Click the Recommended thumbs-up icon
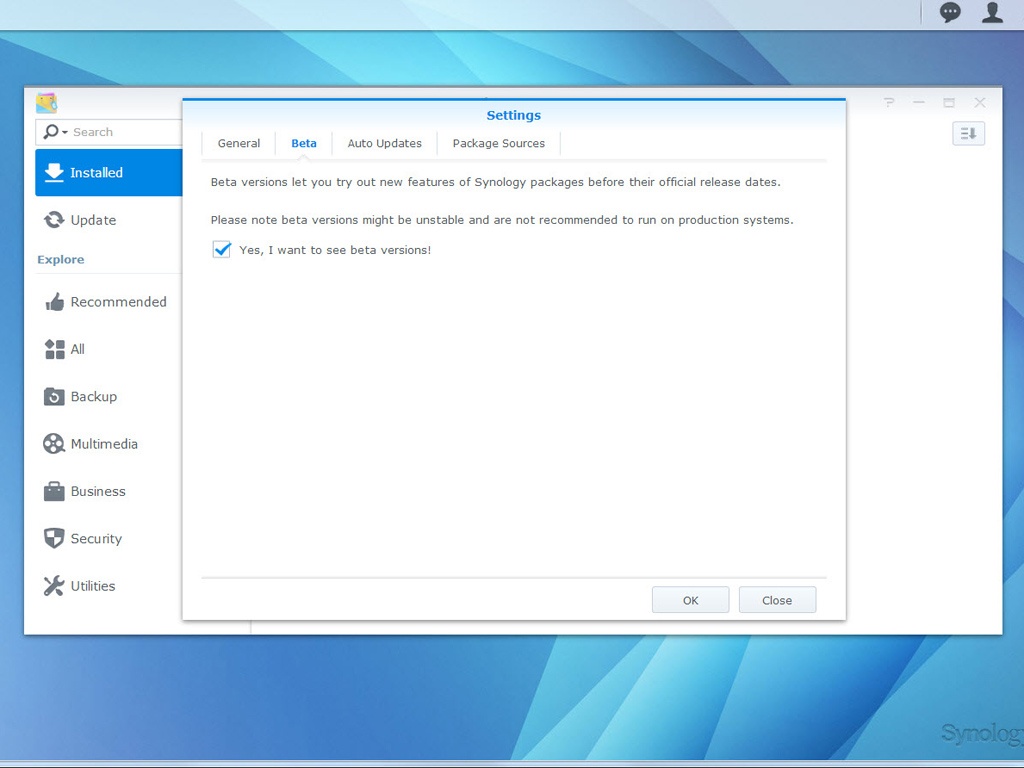This screenshot has width=1024, height=768. point(54,302)
